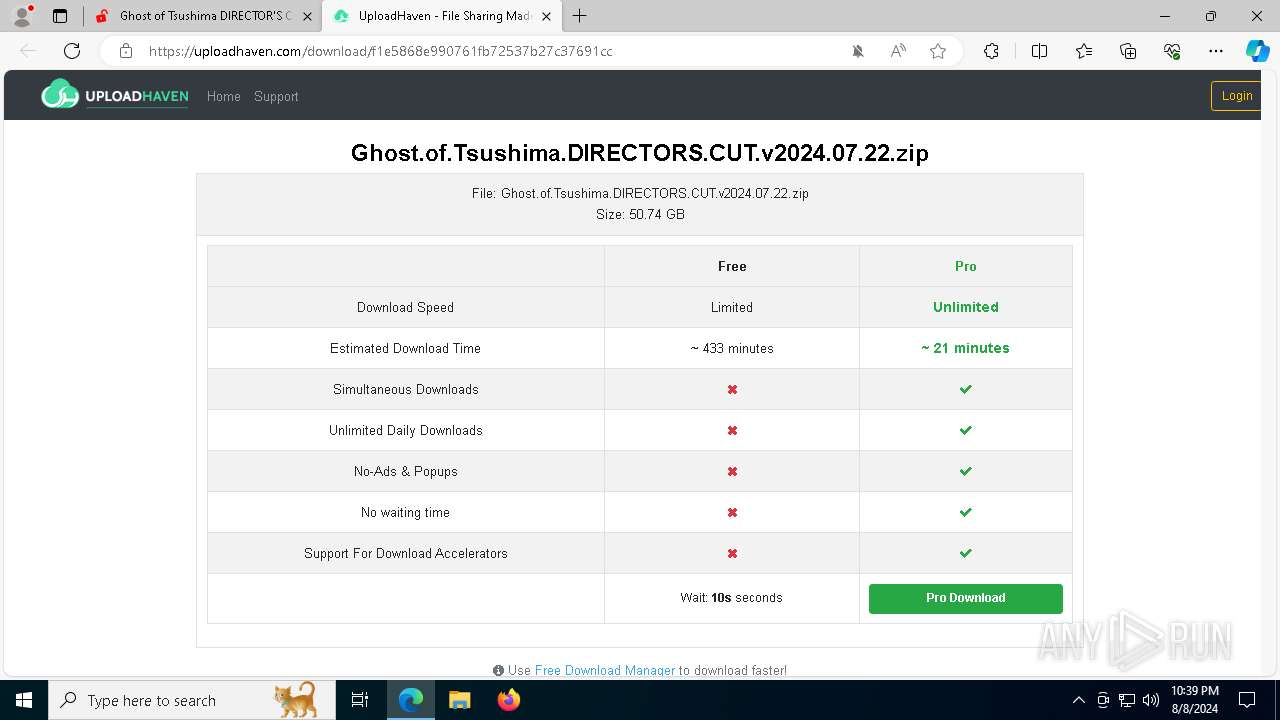Toggle split screen view
The width and height of the screenshot is (1280, 720).
coord(1039,51)
